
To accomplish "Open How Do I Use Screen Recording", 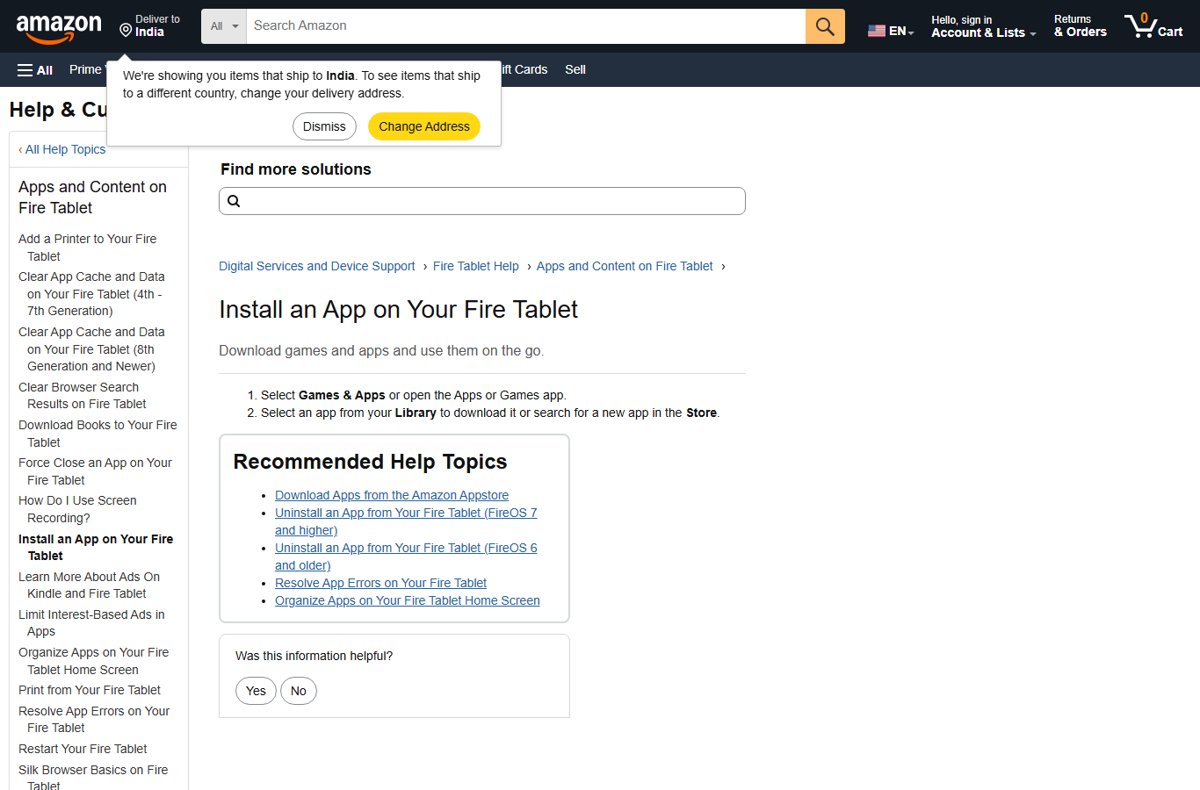I will pos(78,509).
